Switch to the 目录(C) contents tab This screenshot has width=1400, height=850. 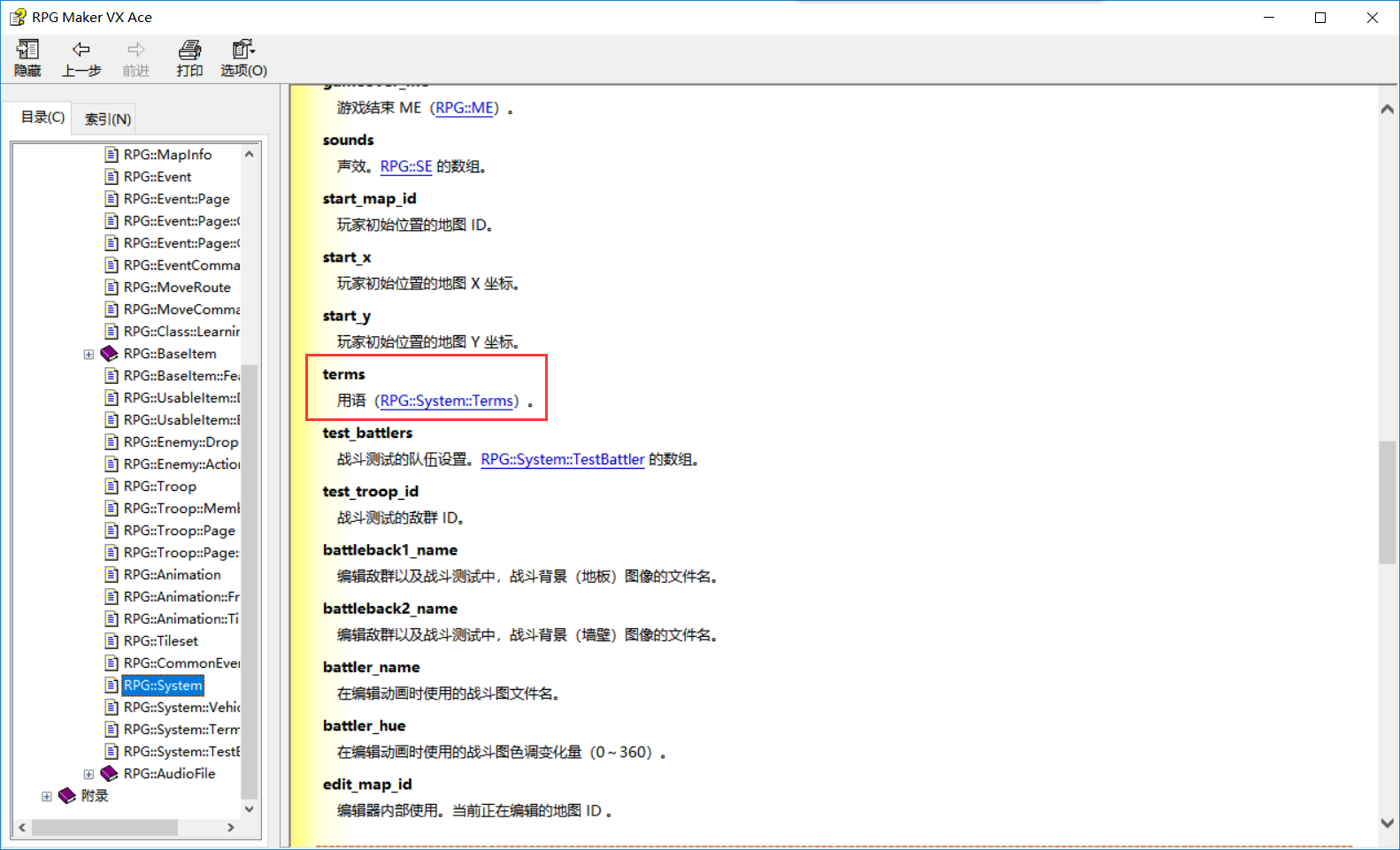point(42,117)
